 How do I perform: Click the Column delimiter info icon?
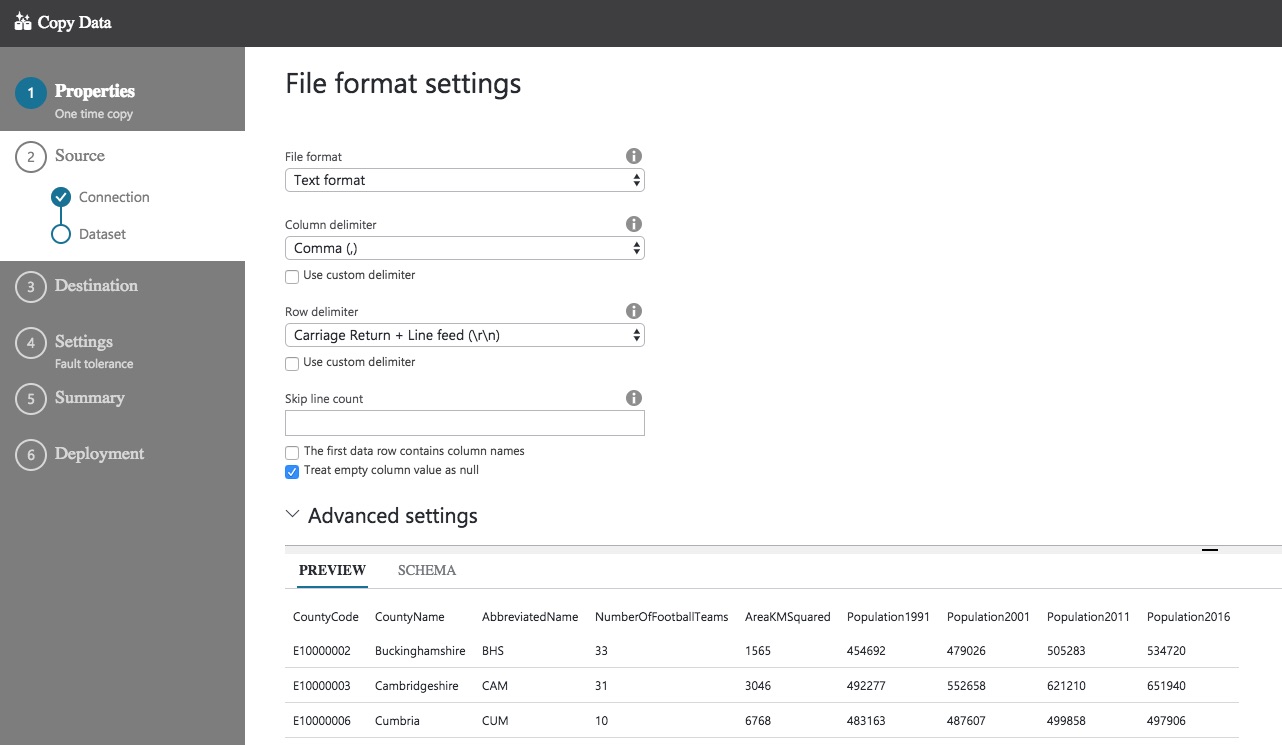coord(633,224)
